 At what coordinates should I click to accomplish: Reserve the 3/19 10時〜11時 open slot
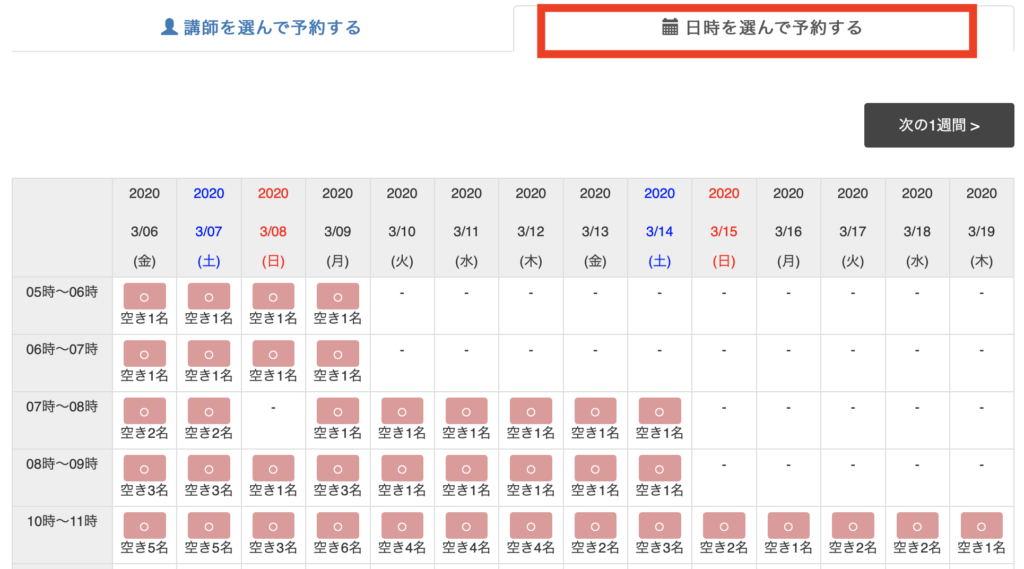[981, 526]
